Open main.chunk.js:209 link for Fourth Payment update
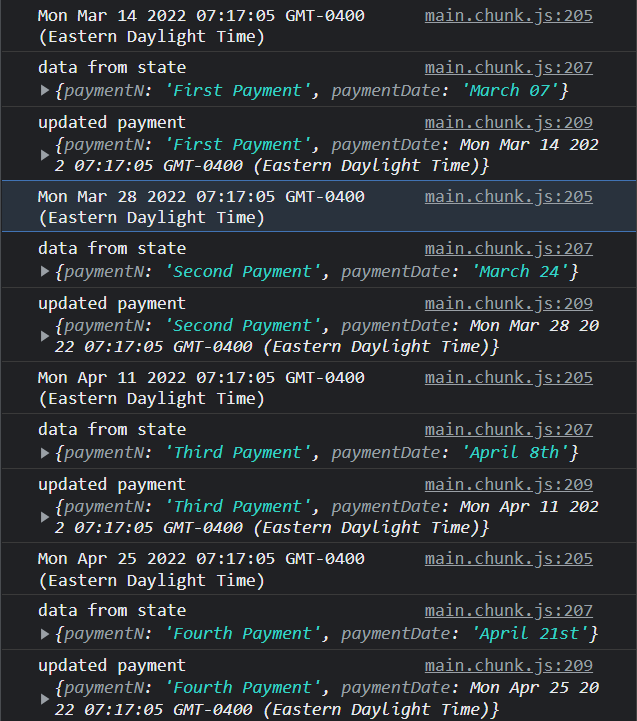 [x=508, y=666]
